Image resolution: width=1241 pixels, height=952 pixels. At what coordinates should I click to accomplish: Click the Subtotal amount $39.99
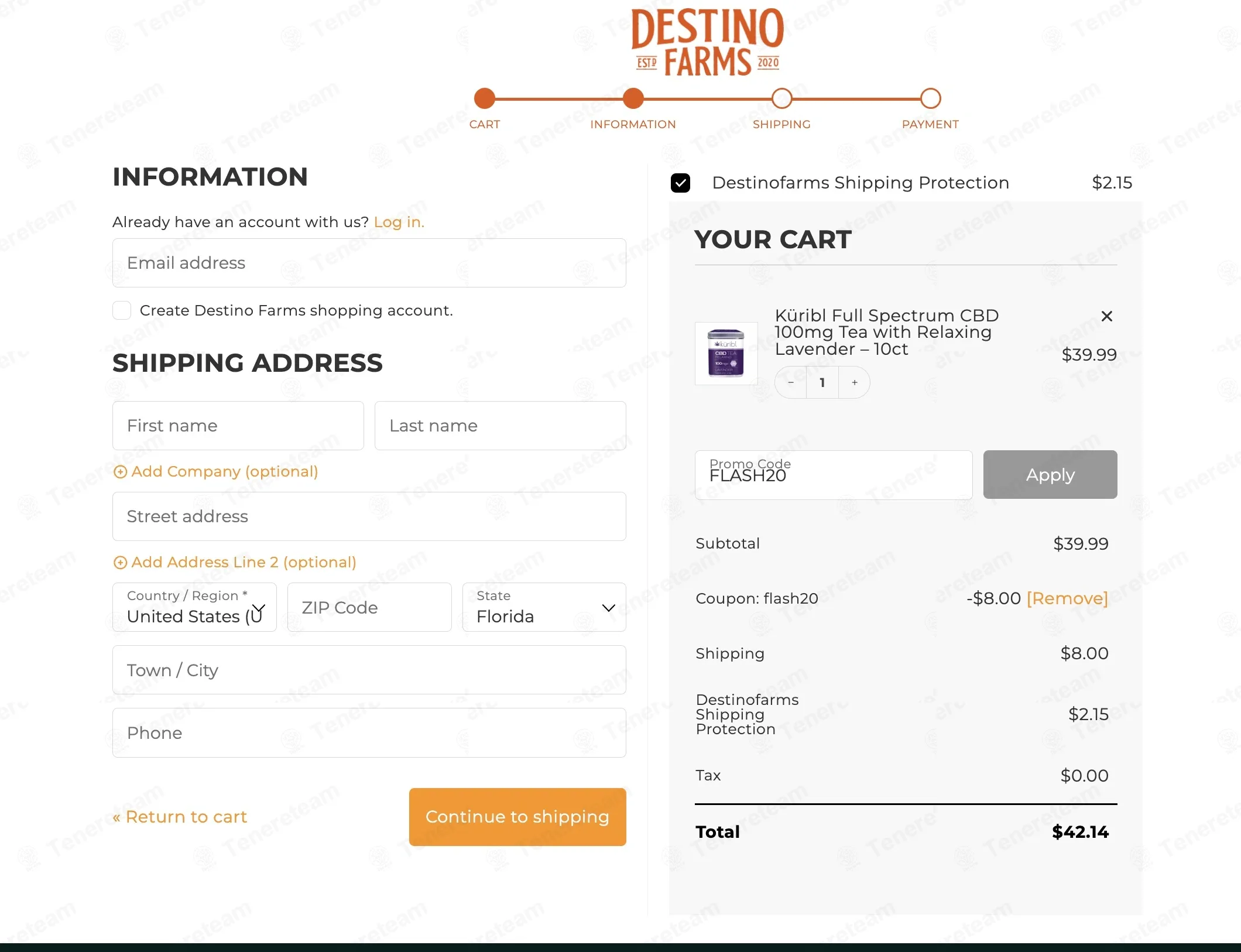click(1081, 544)
